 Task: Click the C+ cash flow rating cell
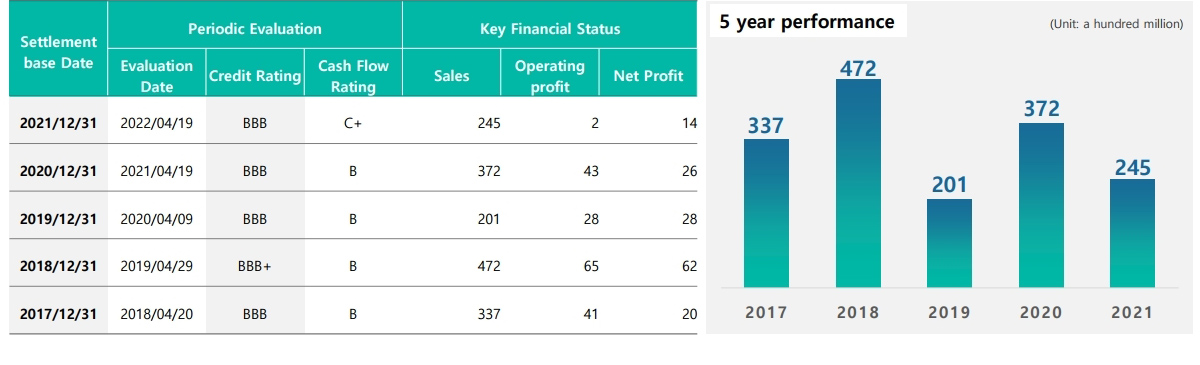[353, 123]
